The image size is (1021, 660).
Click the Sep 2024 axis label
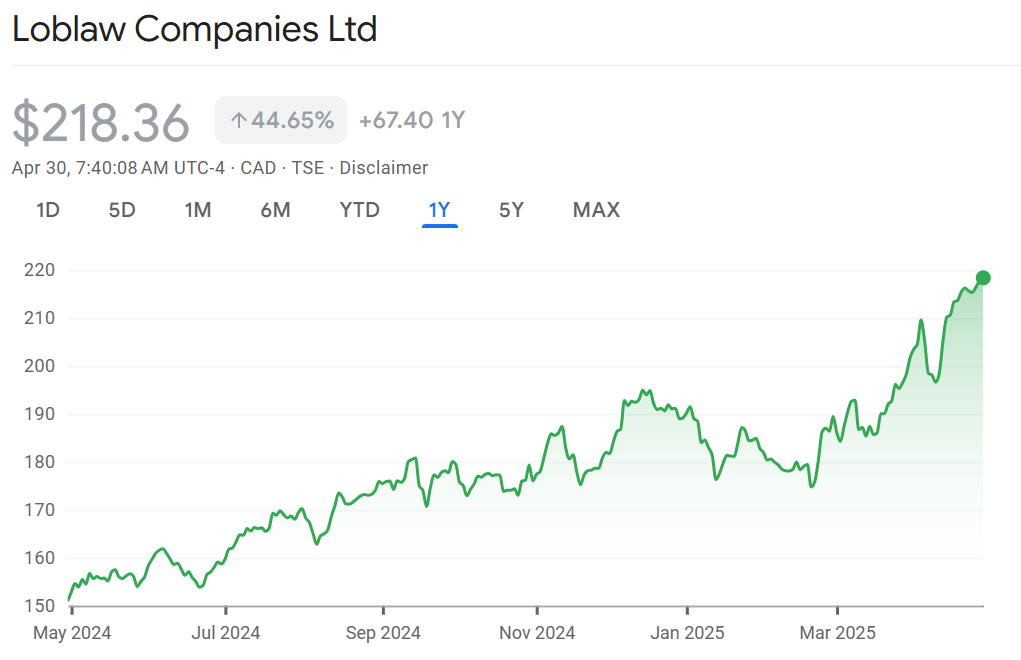[x=385, y=633]
